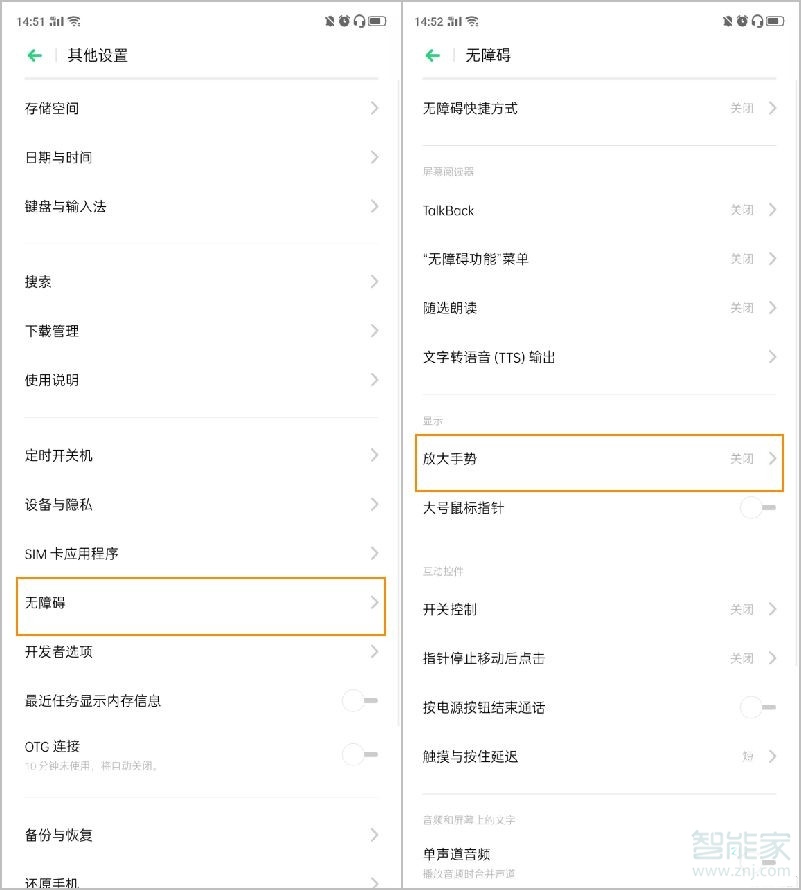Toggle 最近任务显示内存信息 switch

(359, 701)
